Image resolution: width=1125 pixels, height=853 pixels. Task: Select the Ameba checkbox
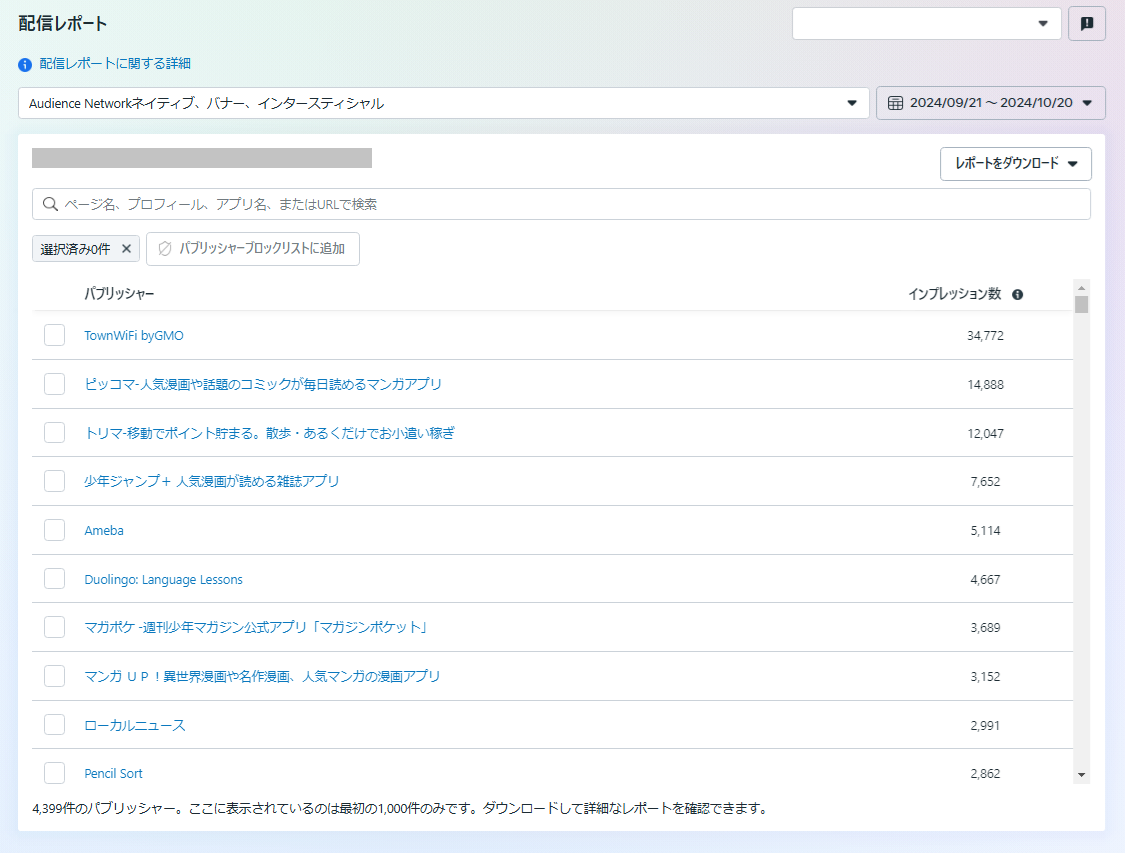click(x=55, y=529)
